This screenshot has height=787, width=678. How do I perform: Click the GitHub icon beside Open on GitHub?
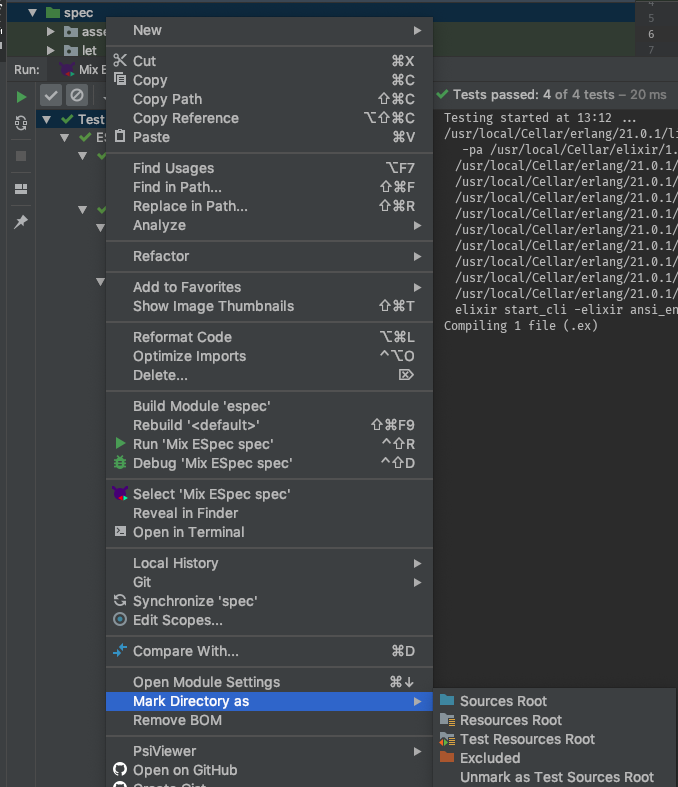pos(120,769)
